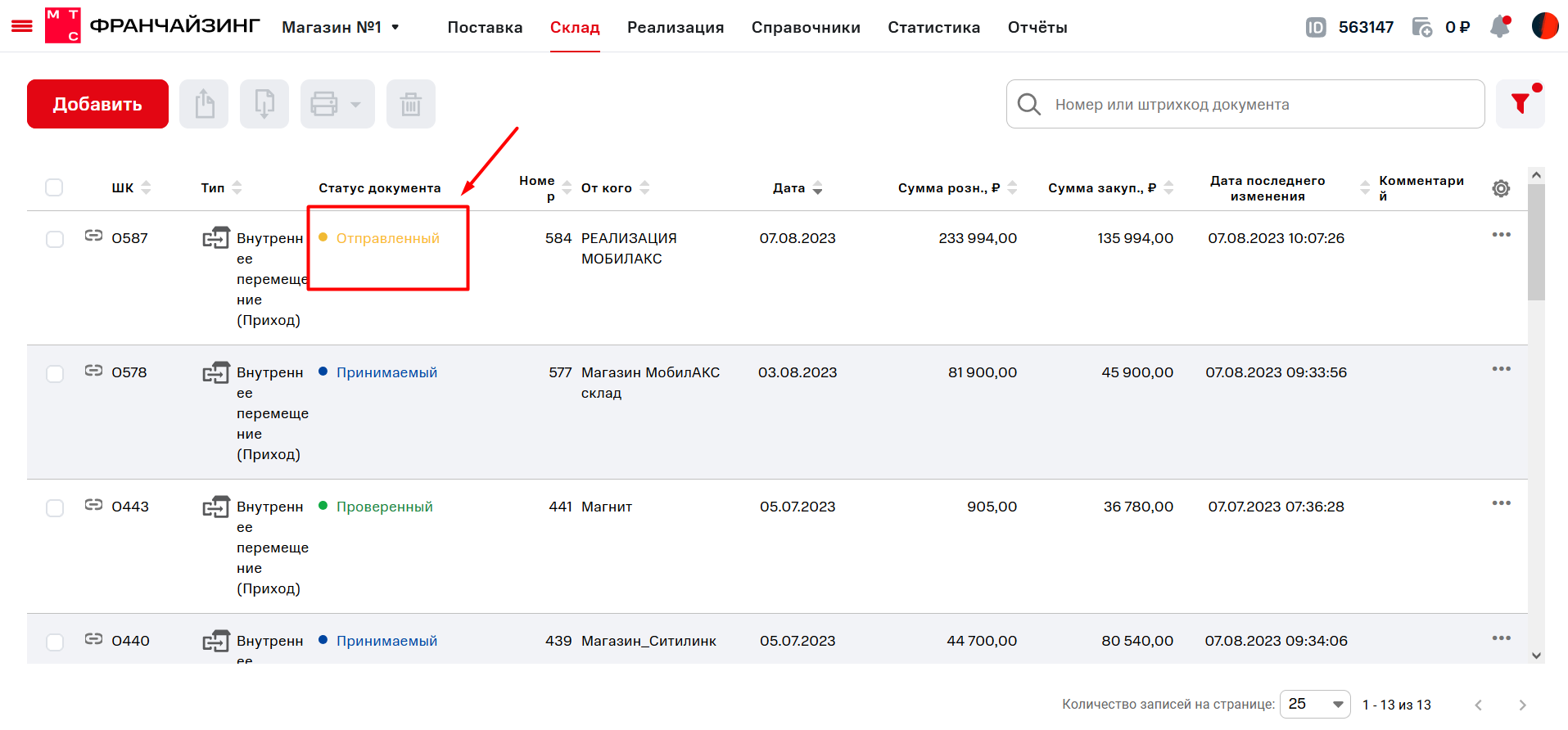This screenshot has height=730, width=1568.
Task: Click the Отправленный status
Action: coord(387,238)
